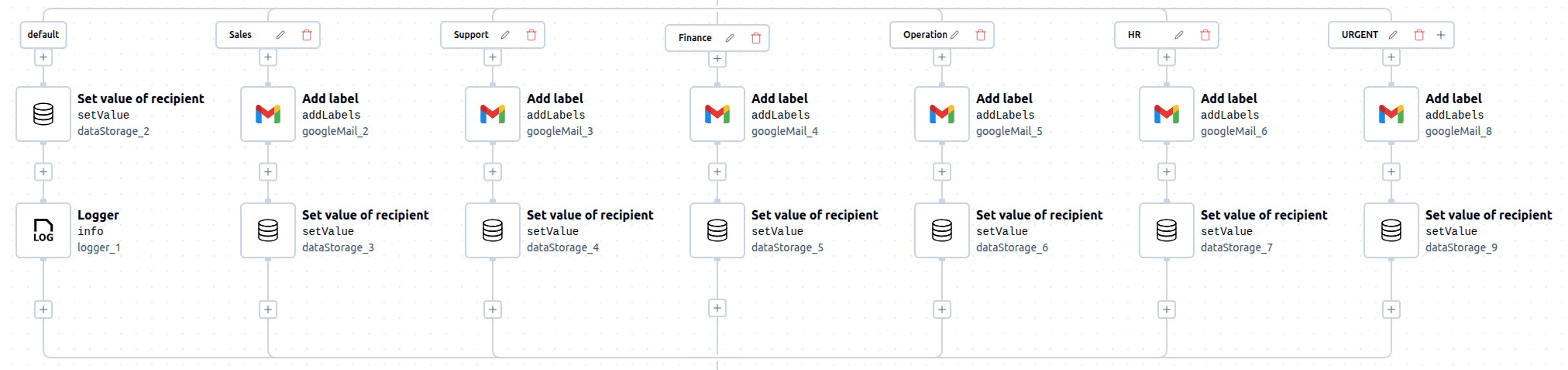This screenshot has height=370, width=1568.
Task: Click the Gmail icon for googleMail_2
Action: (267, 114)
